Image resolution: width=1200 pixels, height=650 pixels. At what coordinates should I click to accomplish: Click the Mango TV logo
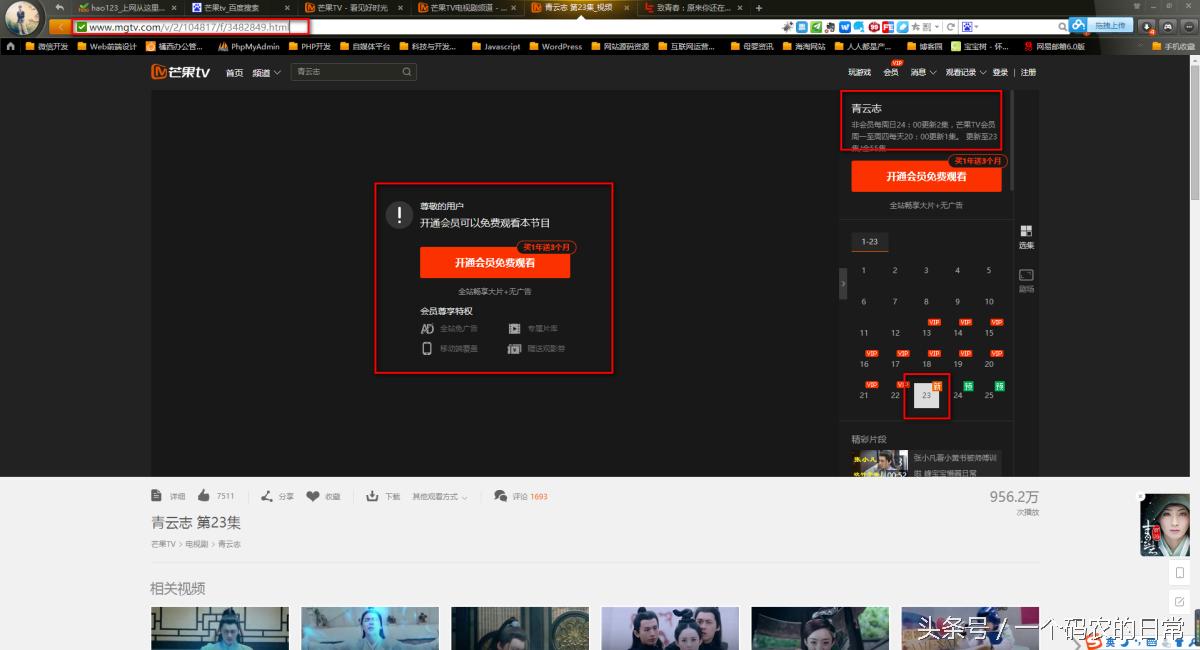click(x=180, y=72)
